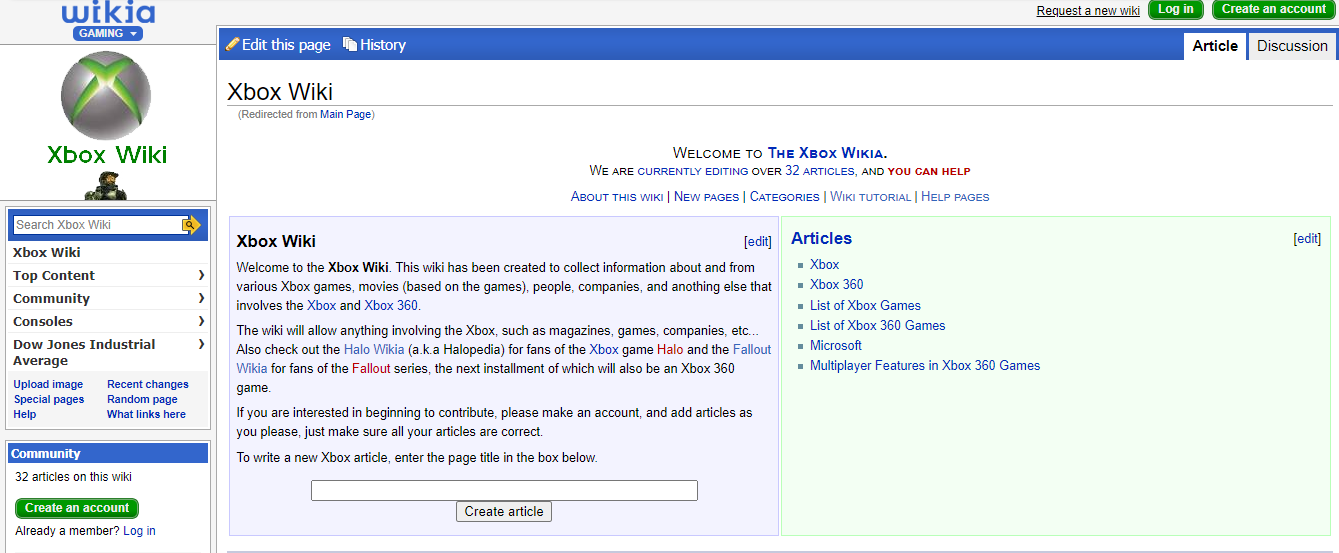Switch to the Discussion tab
The image size is (1339, 553).
[x=1292, y=46]
